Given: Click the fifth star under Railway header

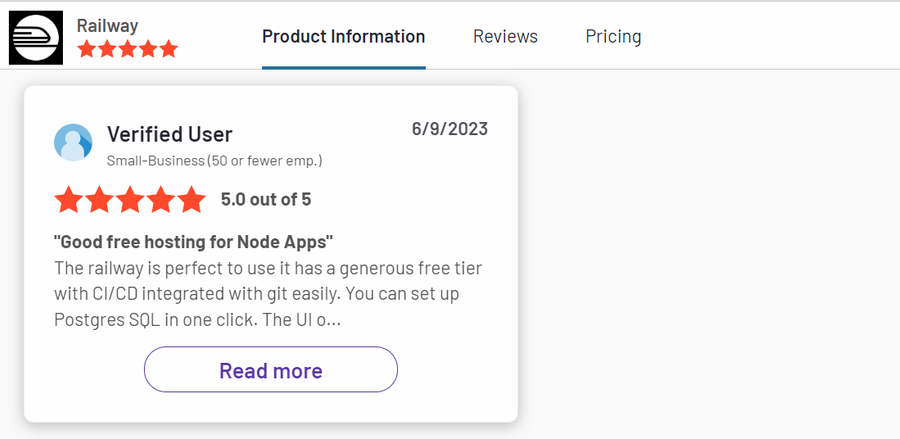Looking at the screenshot, I should click(x=168, y=49).
